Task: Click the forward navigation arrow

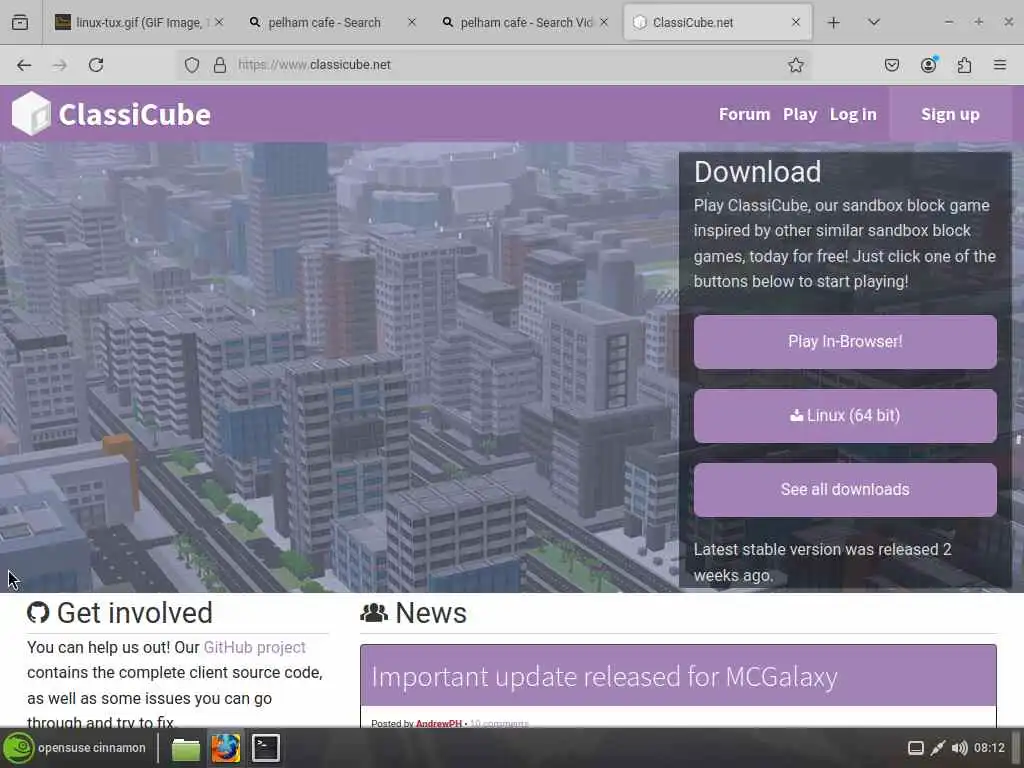Action: click(60, 65)
